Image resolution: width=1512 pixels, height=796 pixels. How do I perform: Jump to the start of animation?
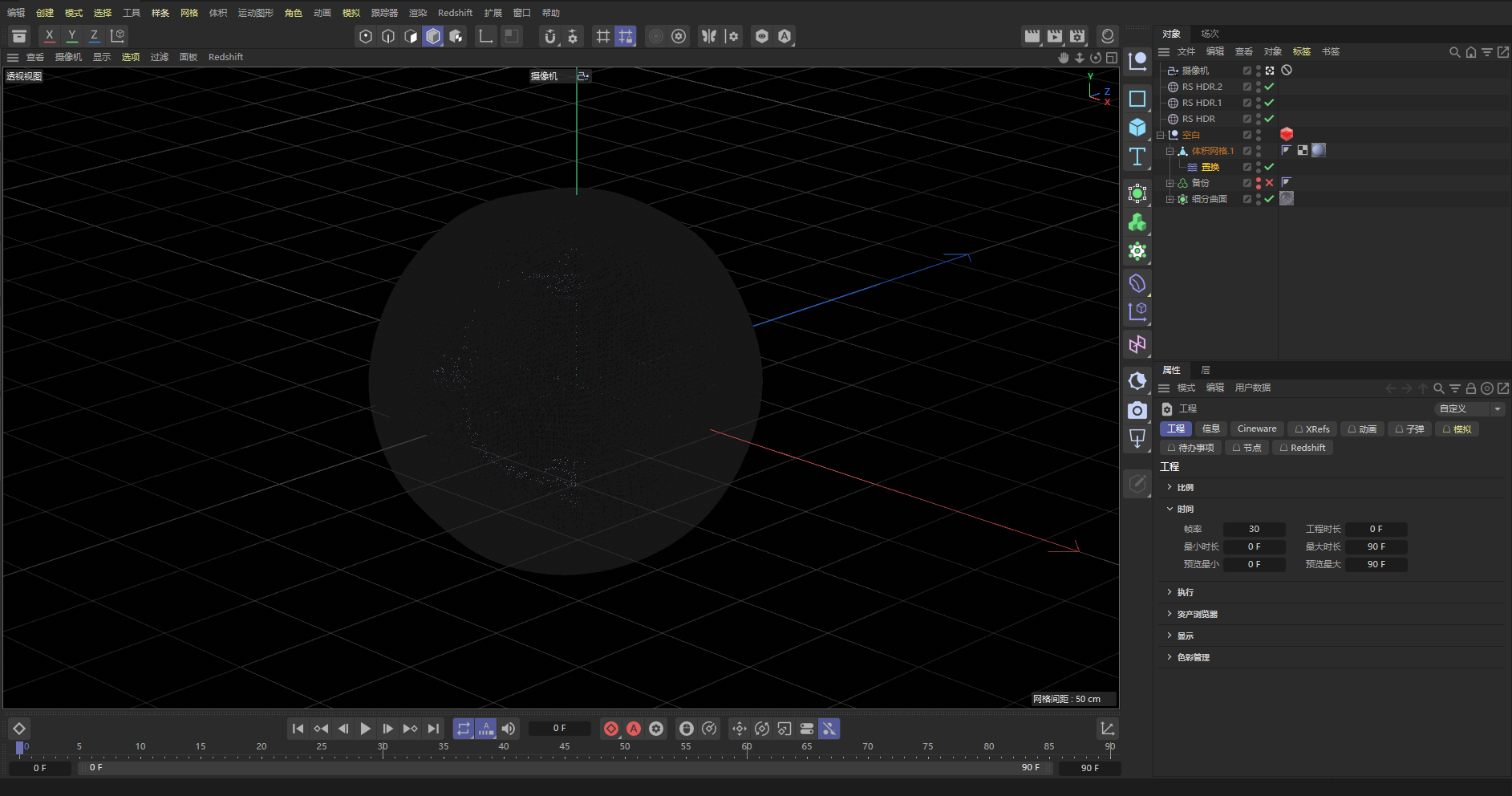298,729
